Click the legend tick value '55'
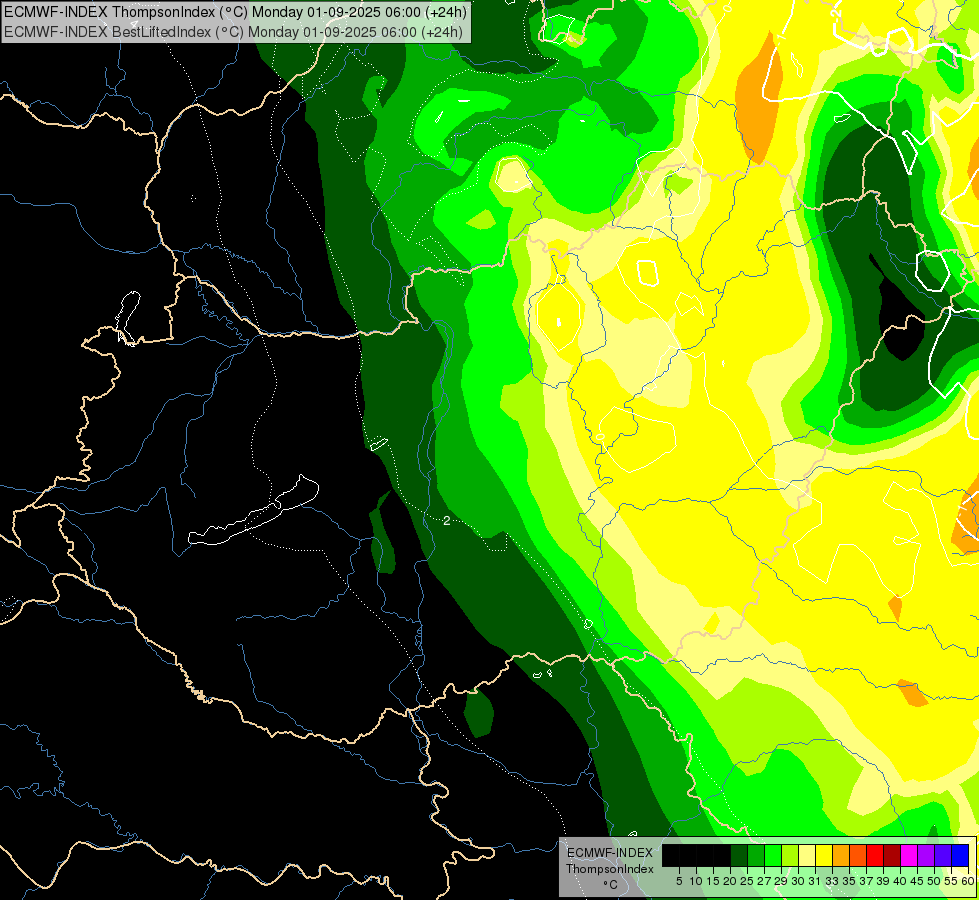 pyautogui.click(x=950, y=881)
